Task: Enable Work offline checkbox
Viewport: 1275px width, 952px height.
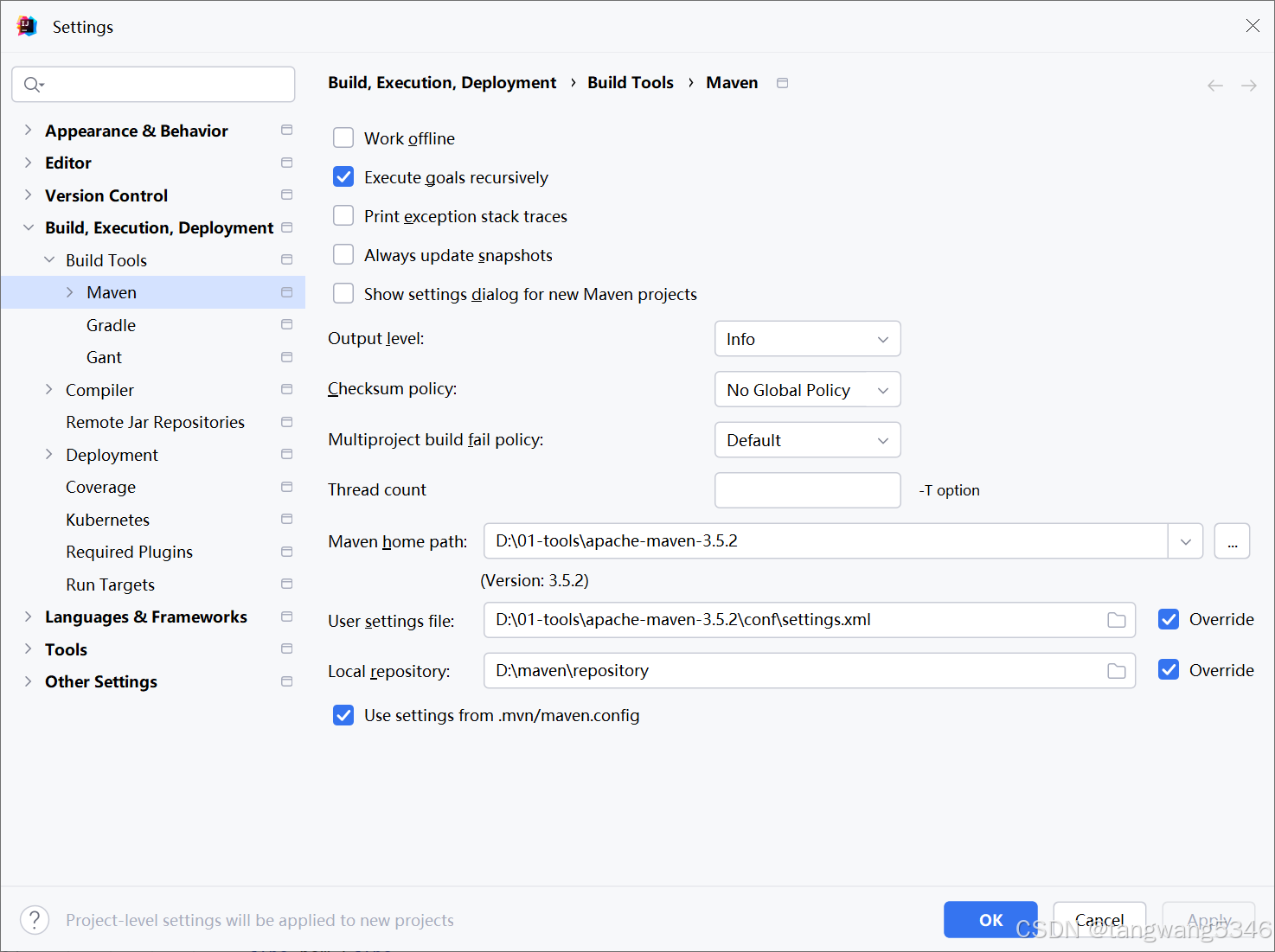Action: [343, 137]
